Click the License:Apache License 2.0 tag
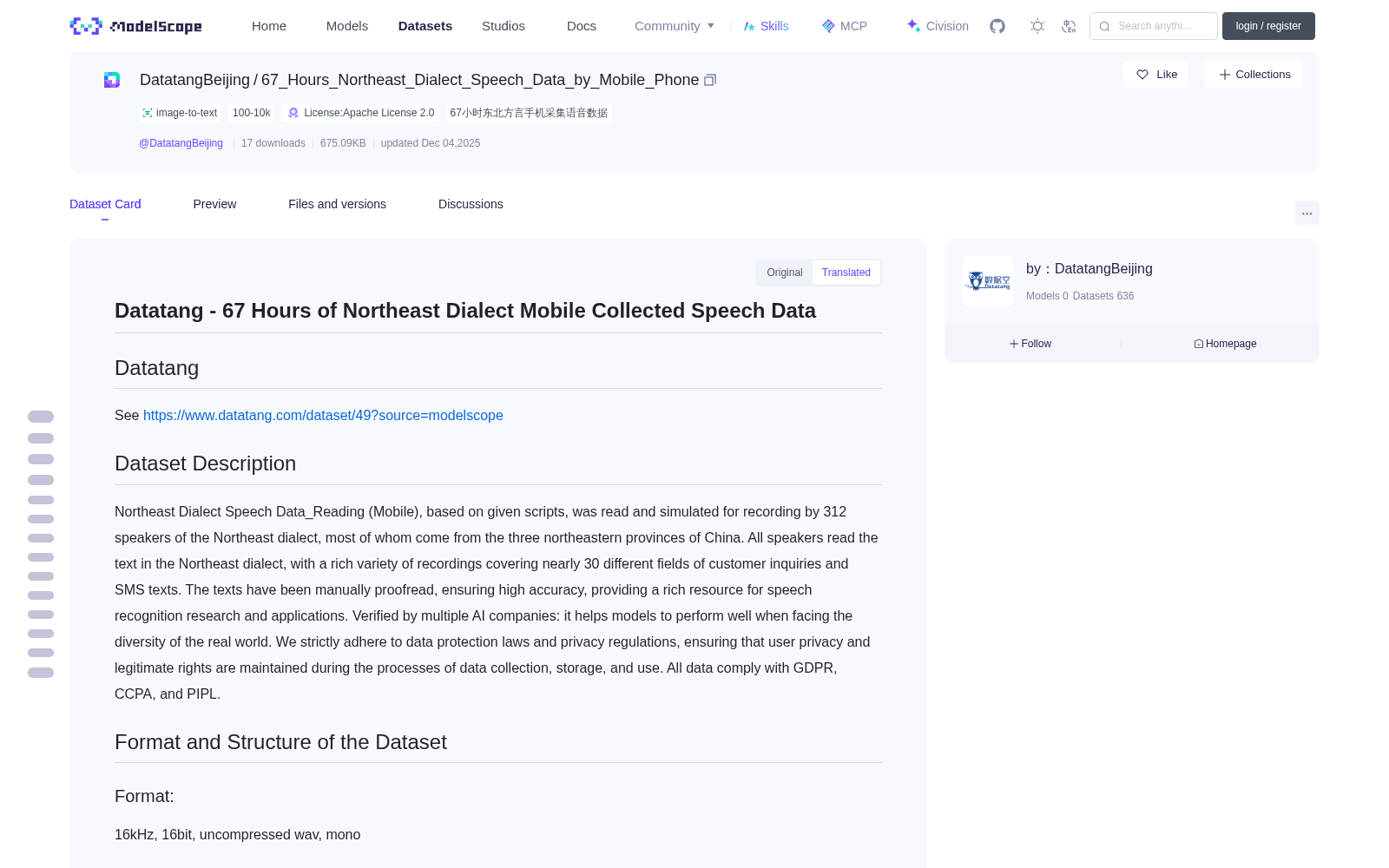 click(x=361, y=113)
